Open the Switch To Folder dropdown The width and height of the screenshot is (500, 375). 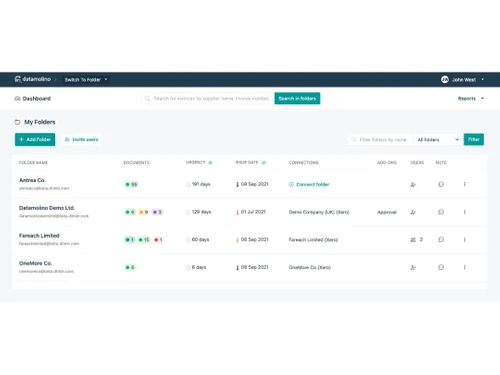pyautogui.click(x=86, y=80)
